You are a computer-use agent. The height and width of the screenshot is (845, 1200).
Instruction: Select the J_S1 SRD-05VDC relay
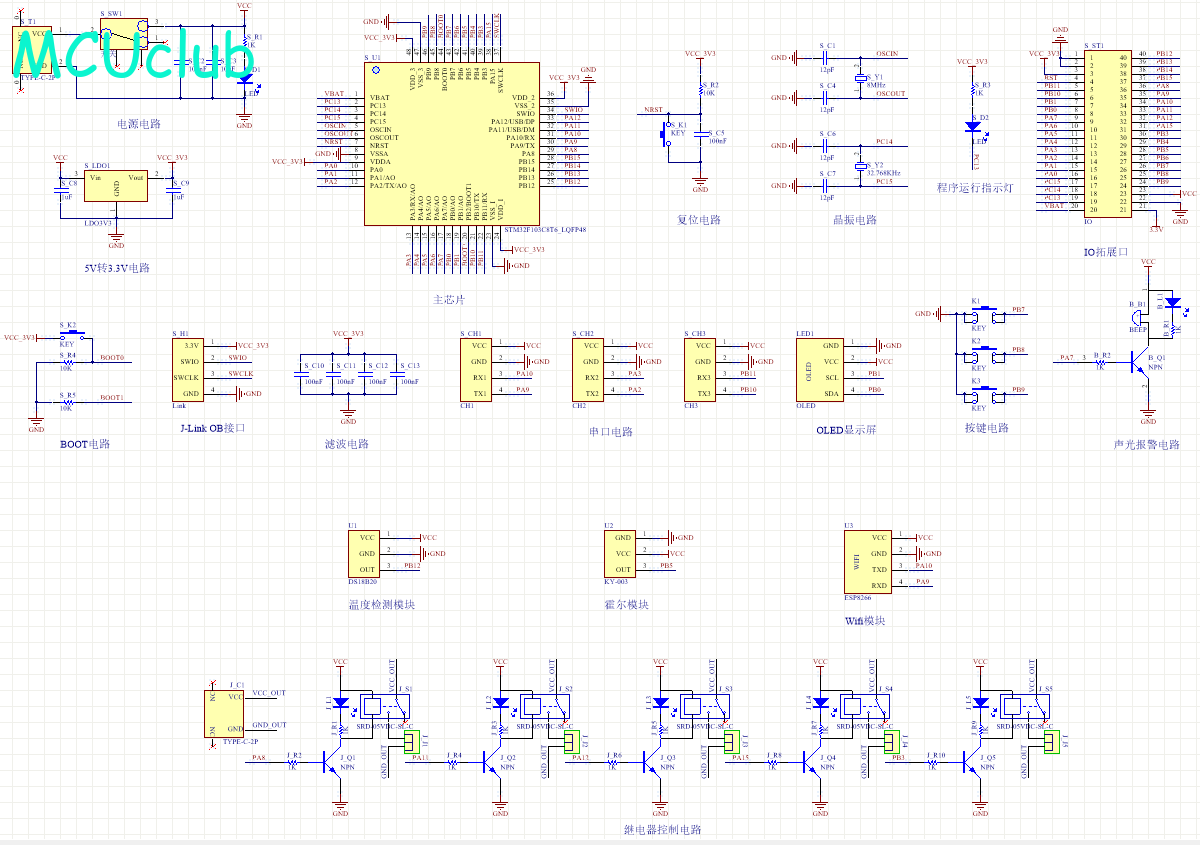tap(384, 708)
